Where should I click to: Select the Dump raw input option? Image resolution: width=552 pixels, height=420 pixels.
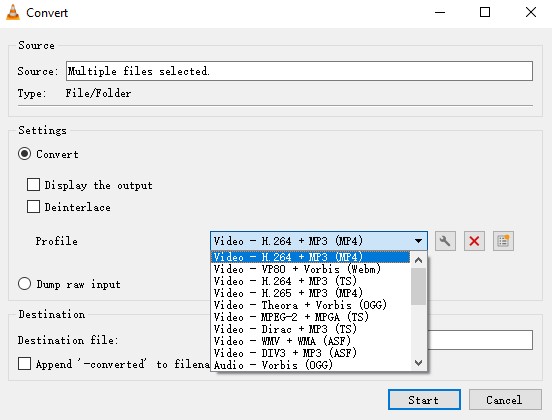24,284
